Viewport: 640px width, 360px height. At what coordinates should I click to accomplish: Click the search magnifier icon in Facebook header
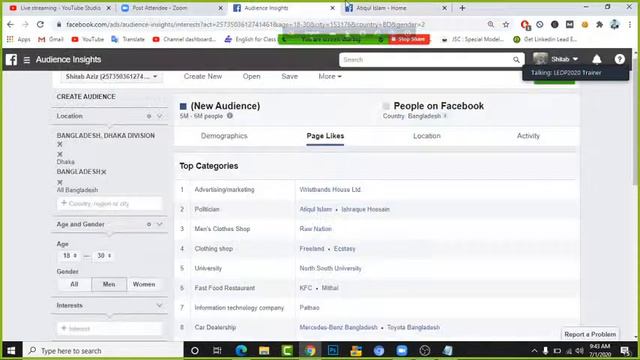tap(516, 60)
